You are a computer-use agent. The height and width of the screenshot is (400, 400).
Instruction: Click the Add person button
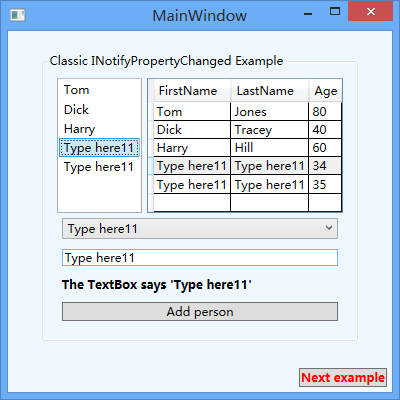pos(200,312)
